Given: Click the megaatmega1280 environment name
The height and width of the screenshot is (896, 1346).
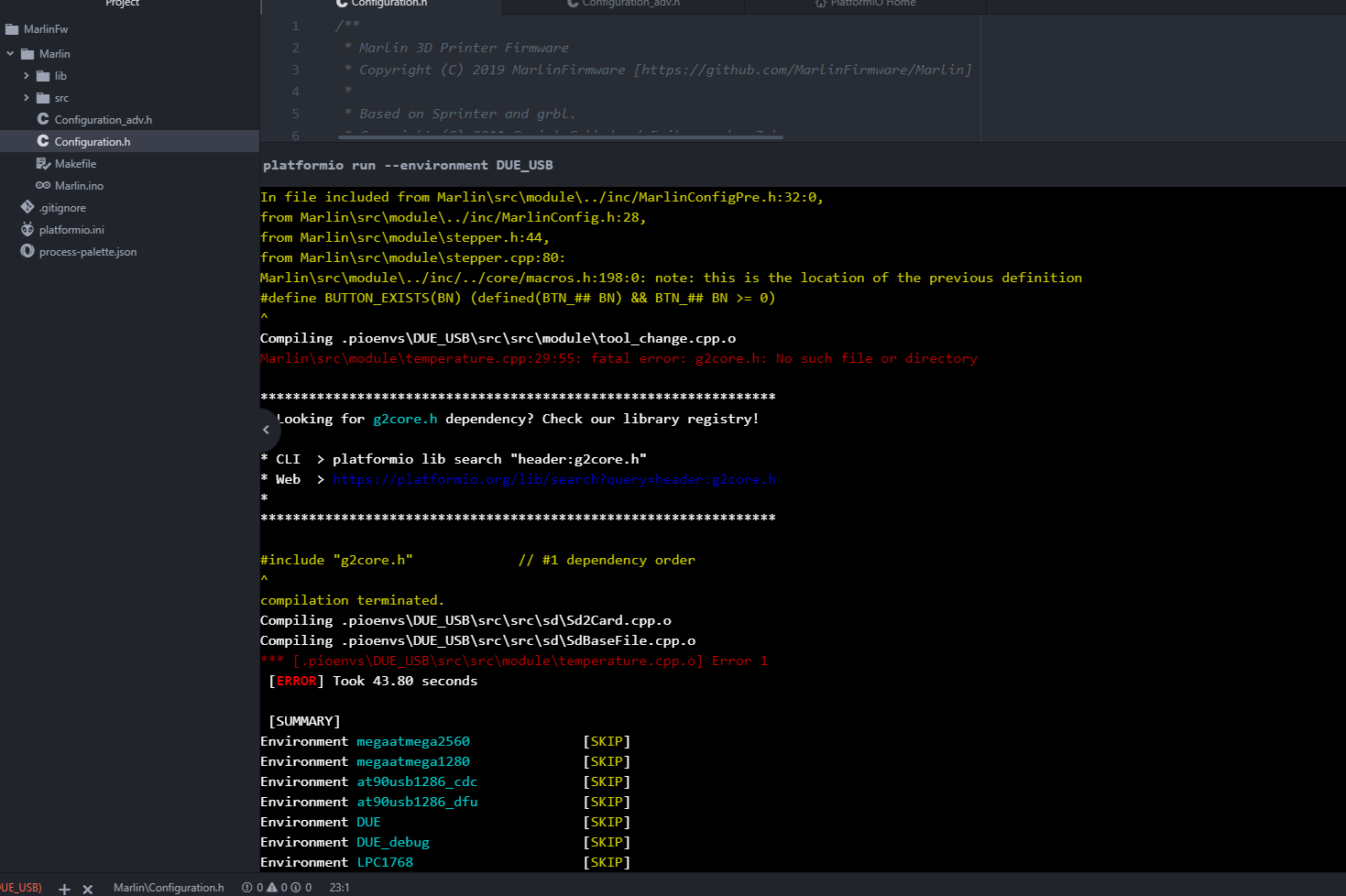Looking at the screenshot, I should (x=413, y=761).
